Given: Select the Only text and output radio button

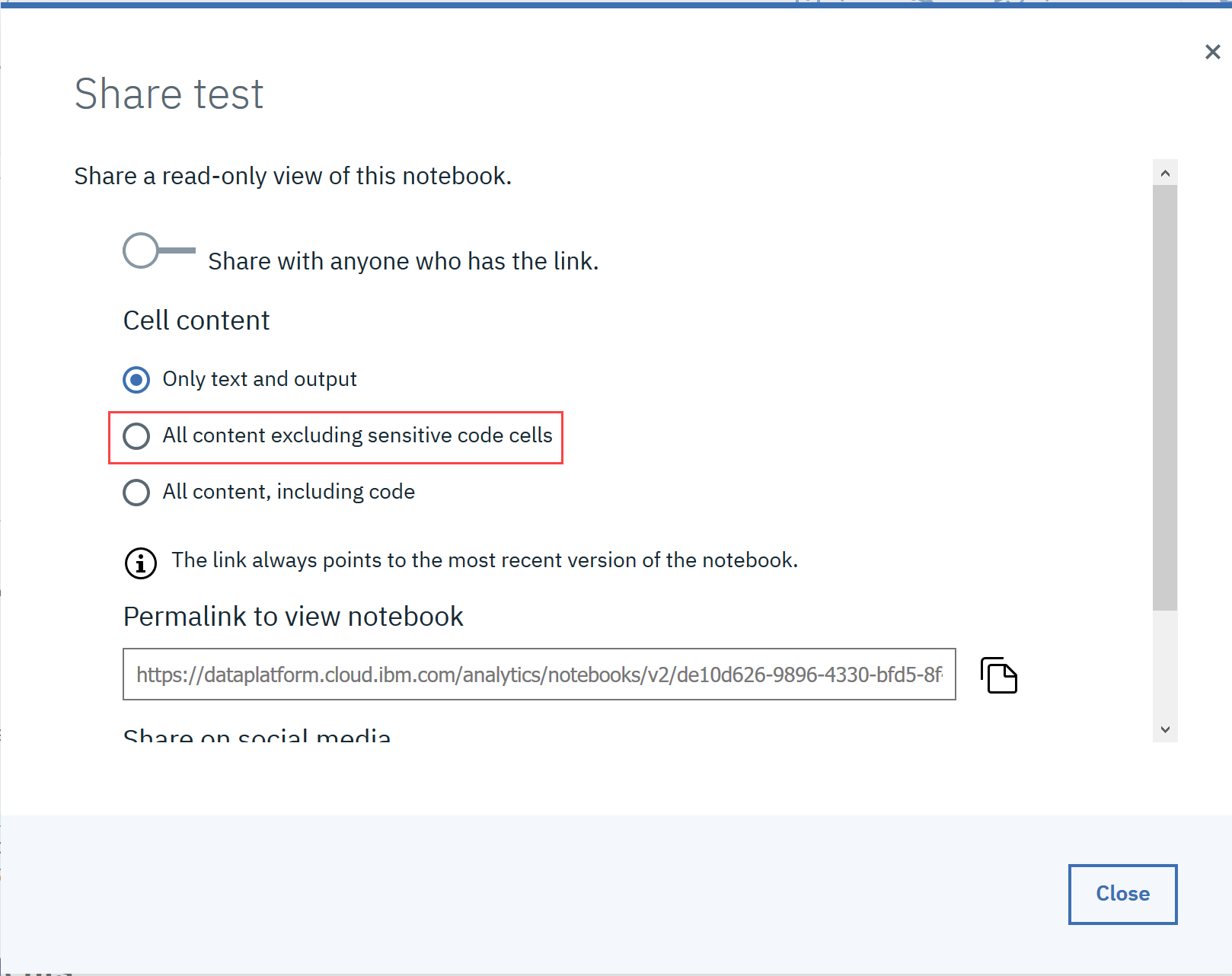Looking at the screenshot, I should [x=136, y=379].
